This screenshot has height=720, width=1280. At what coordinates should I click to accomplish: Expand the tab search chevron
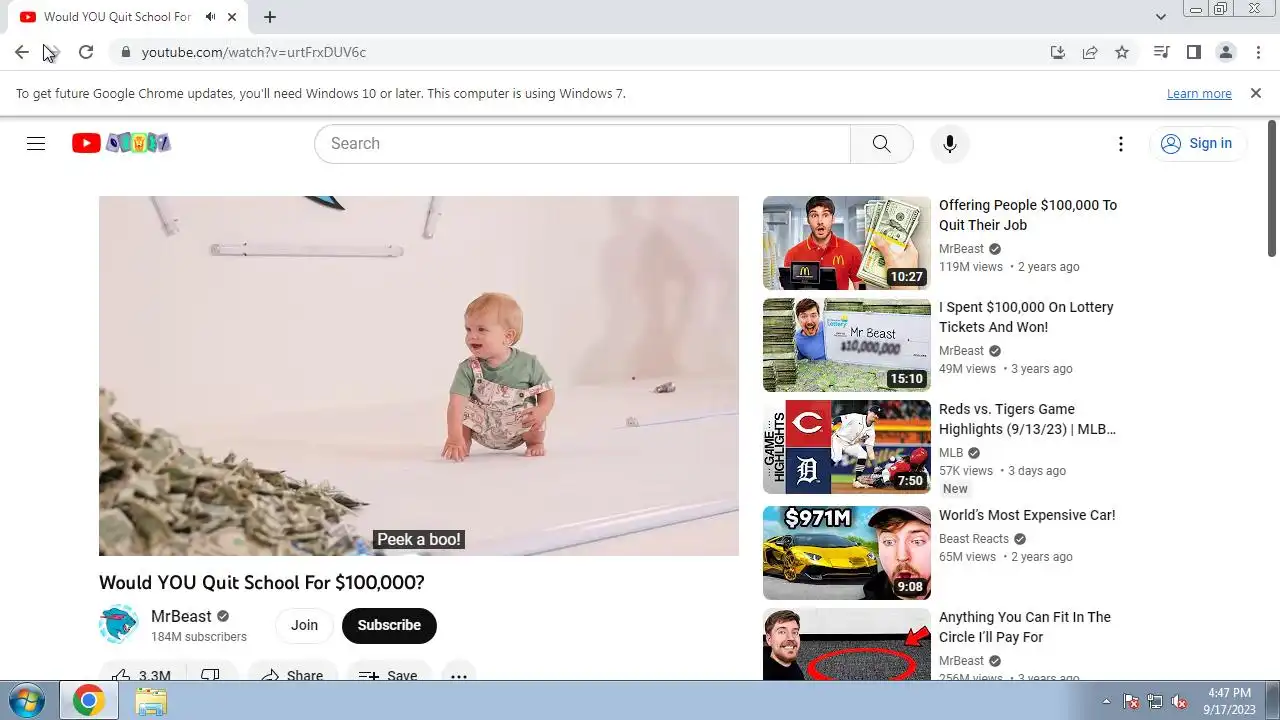click(x=1160, y=17)
